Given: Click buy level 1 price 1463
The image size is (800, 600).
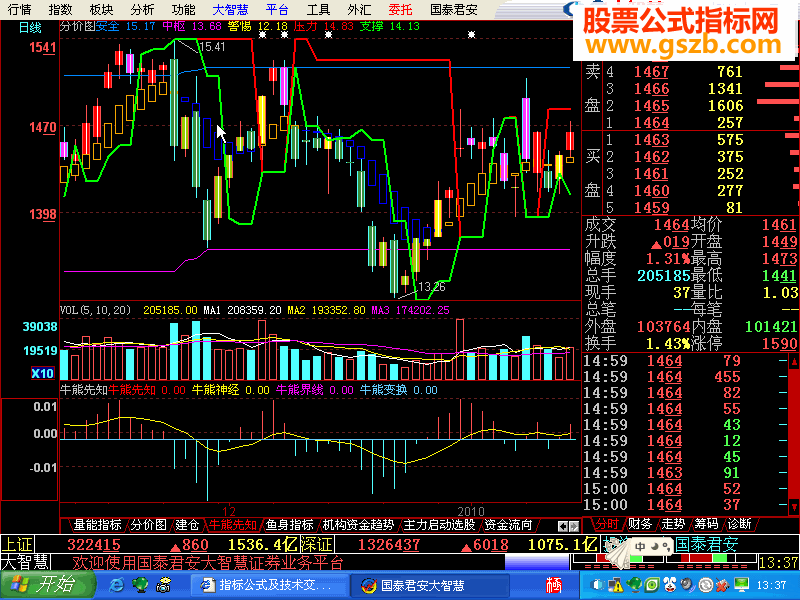Looking at the screenshot, I should [651, 140].
